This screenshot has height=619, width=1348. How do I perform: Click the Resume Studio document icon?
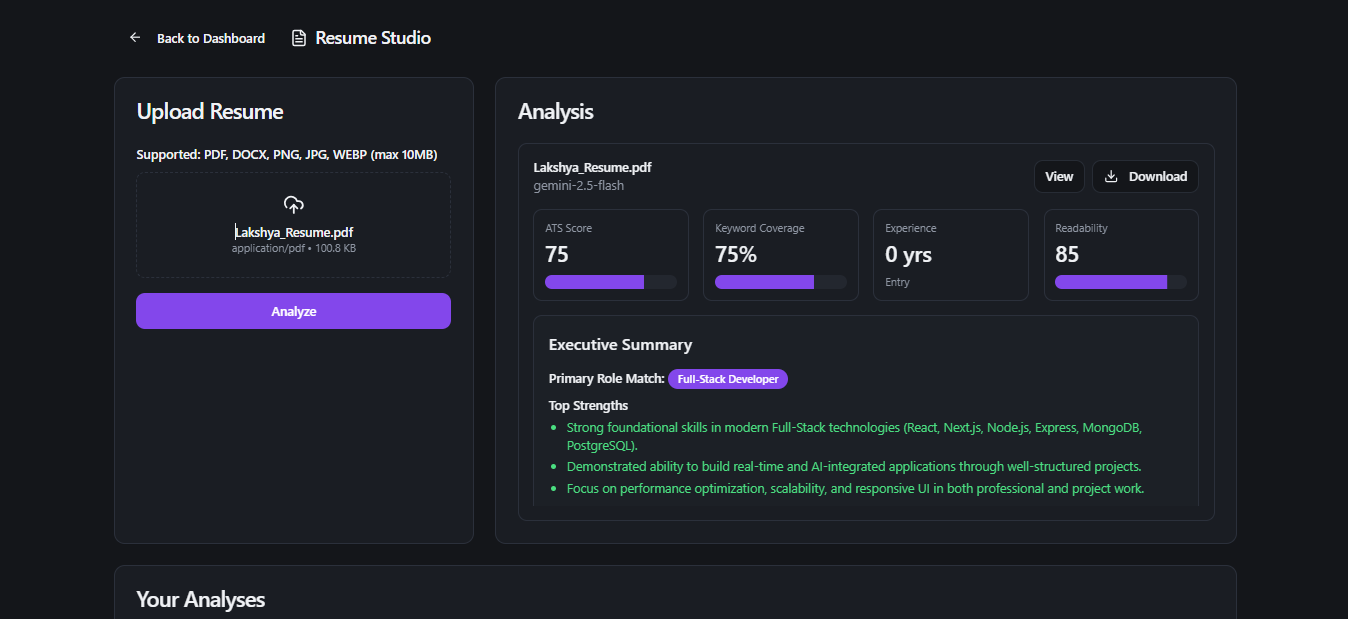tap(298, 38)
